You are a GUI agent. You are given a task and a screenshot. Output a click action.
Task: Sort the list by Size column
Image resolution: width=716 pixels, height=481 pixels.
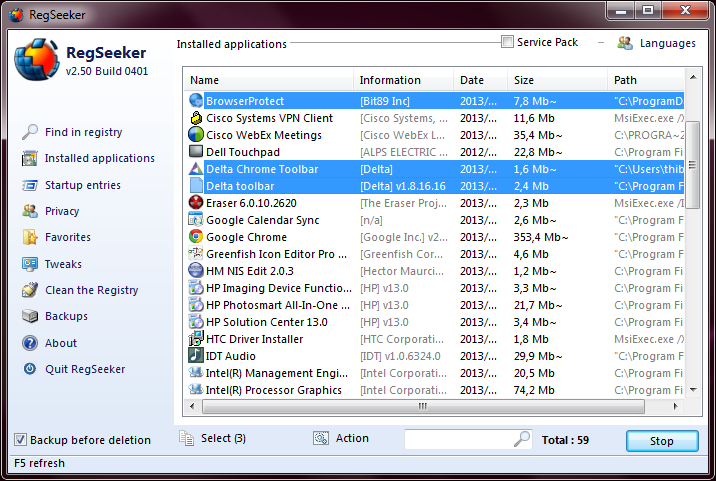pyautogui.click(x=557, y=80)
